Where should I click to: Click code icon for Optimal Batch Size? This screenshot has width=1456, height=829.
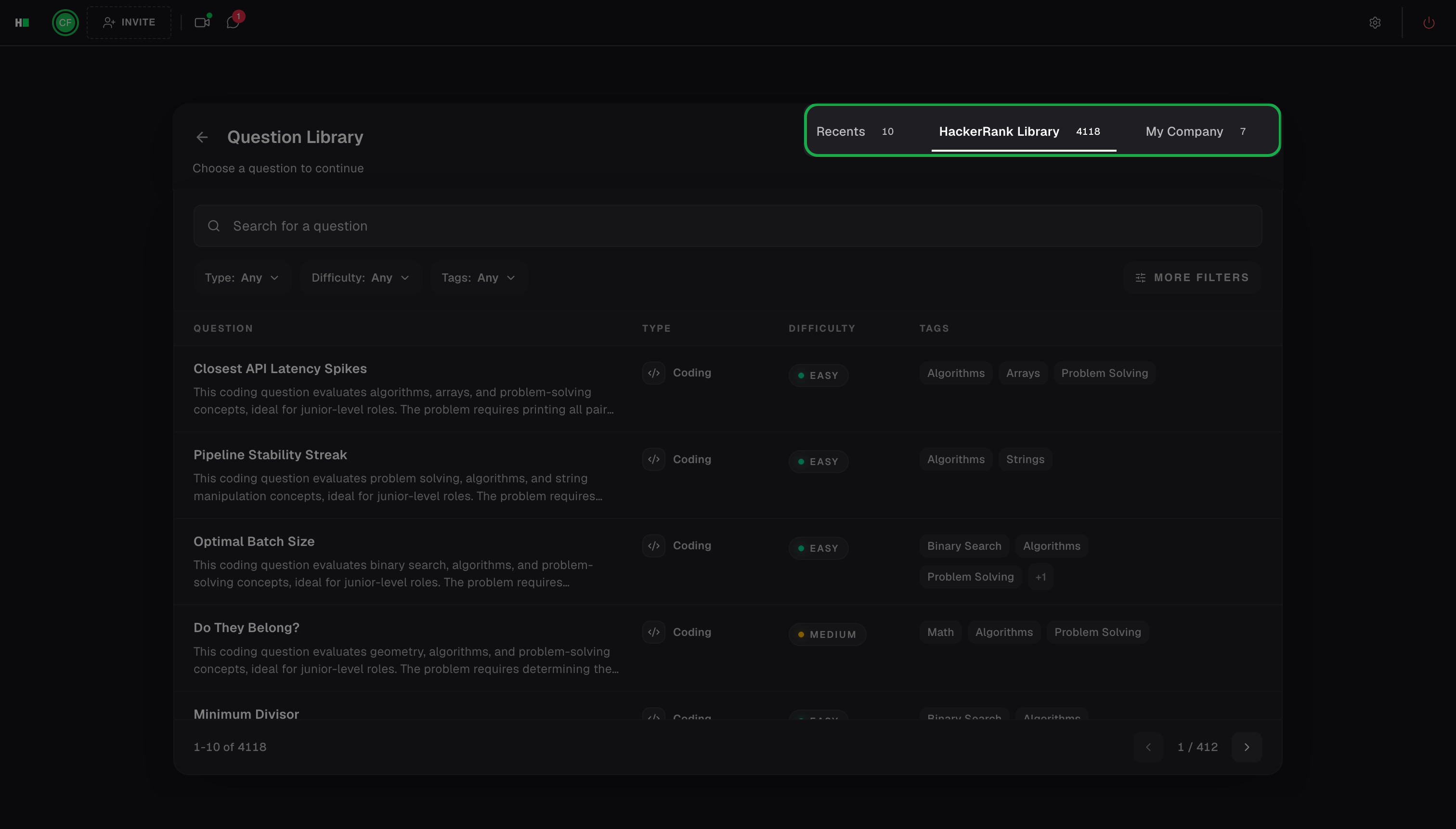point(654,546)
